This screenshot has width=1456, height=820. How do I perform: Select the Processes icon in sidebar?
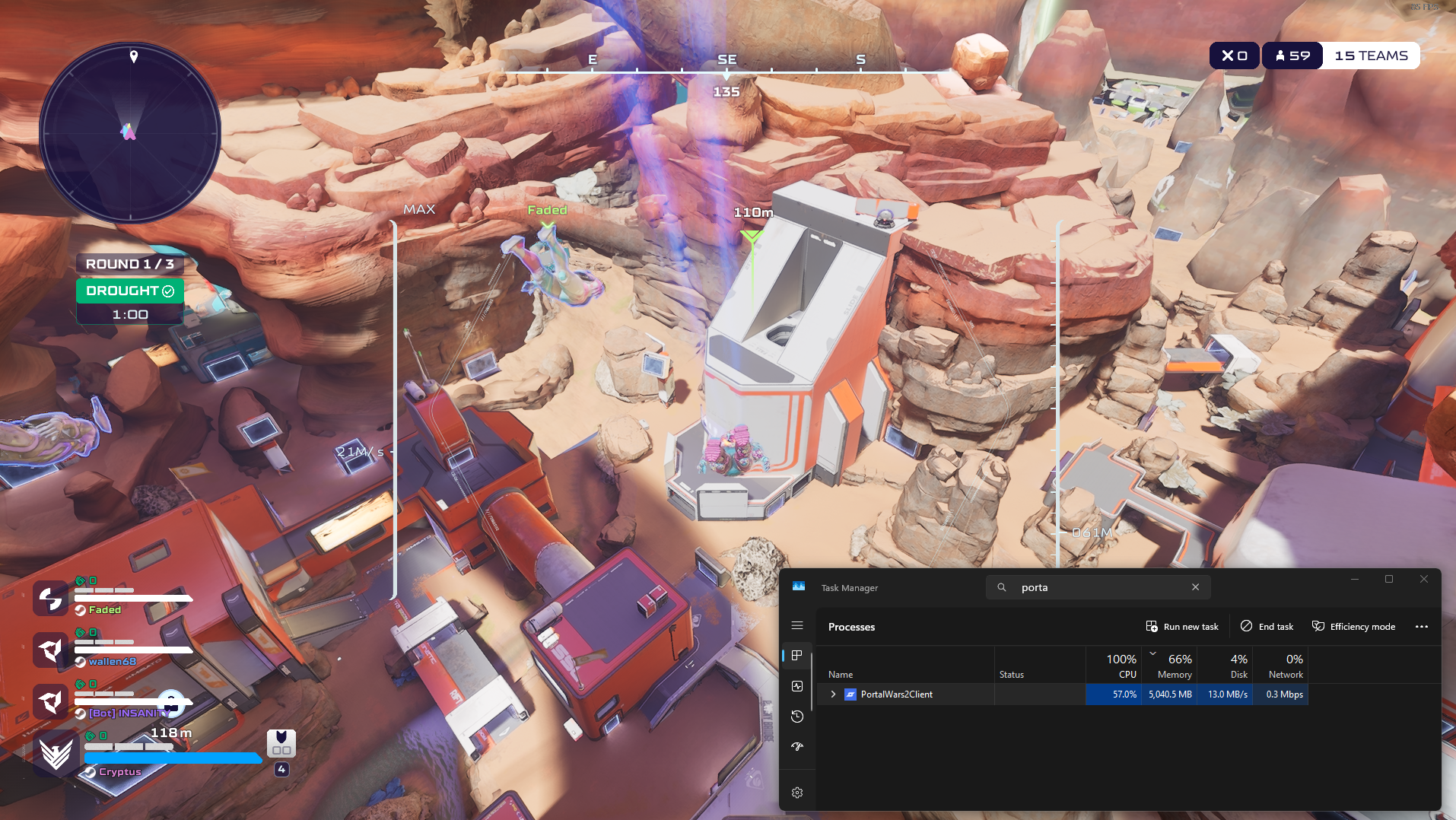point(797,656)
